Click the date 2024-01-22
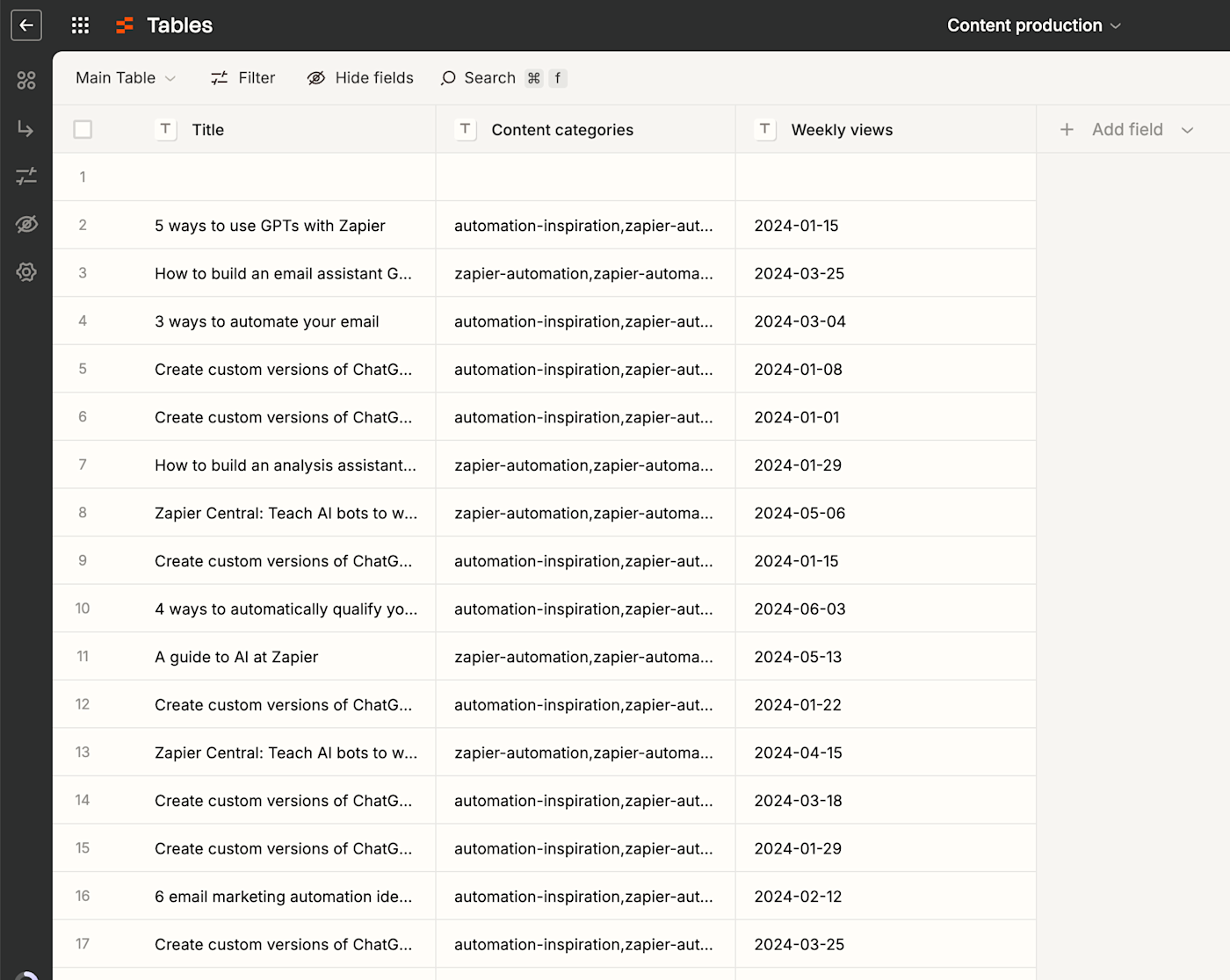 coord(798,704)
